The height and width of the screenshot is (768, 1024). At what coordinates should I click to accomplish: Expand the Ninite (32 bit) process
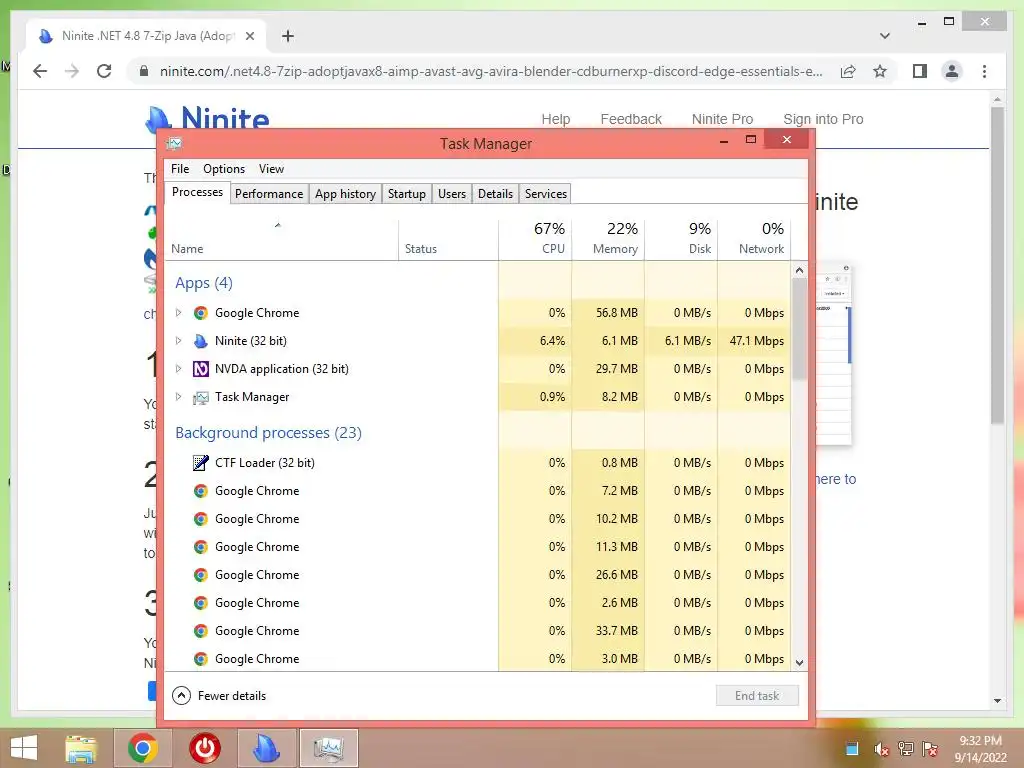click(178, 340)
